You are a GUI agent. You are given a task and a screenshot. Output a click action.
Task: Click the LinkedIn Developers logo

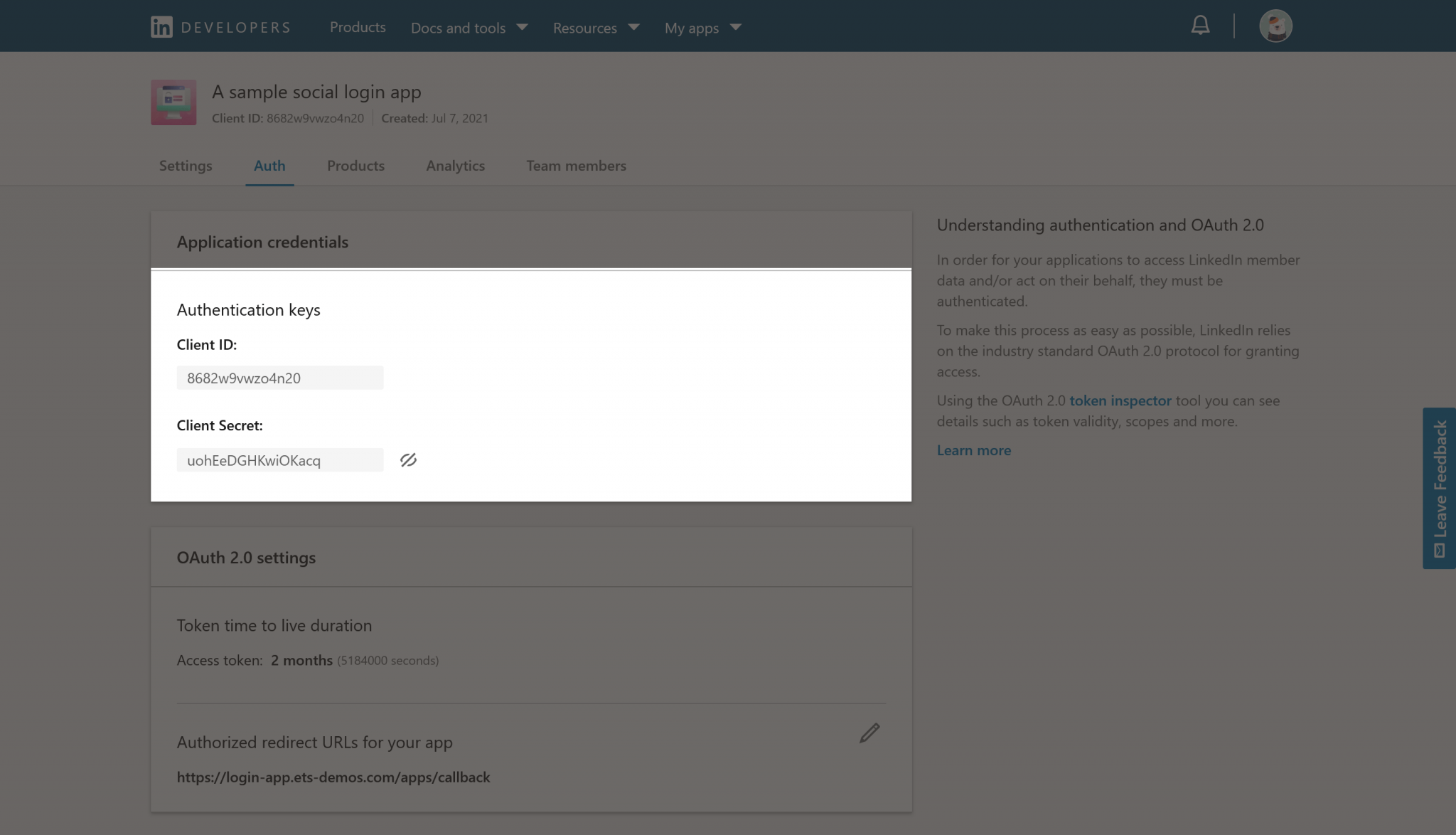219,26
